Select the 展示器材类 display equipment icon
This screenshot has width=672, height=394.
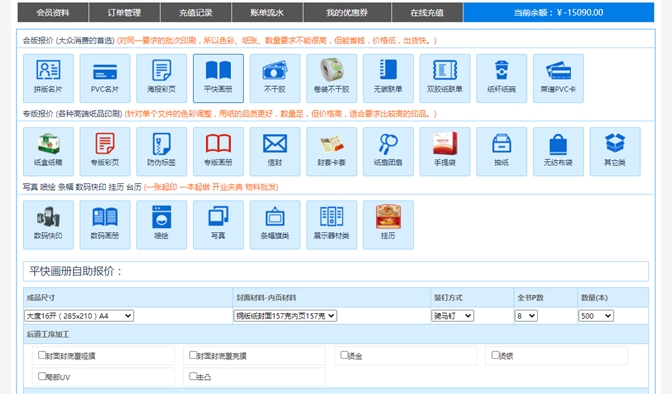pos(332,225)
